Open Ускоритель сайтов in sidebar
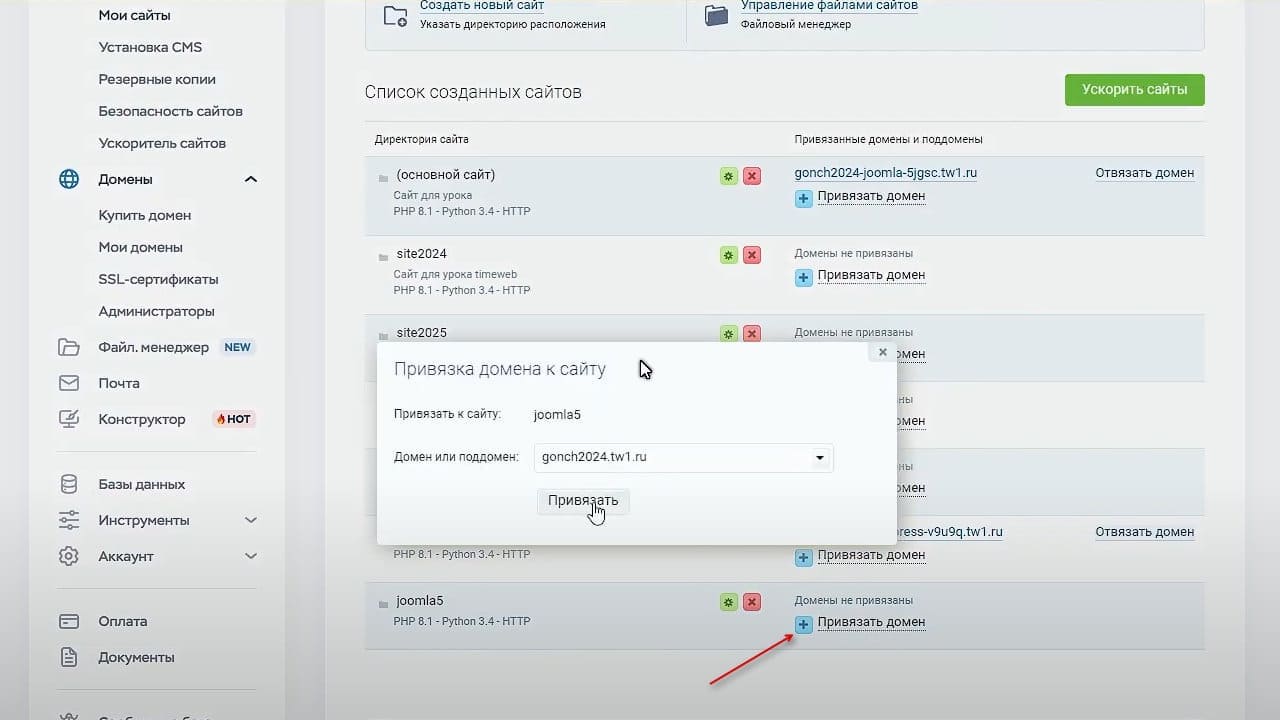The image size is (1280, 720). coord(162,143)
